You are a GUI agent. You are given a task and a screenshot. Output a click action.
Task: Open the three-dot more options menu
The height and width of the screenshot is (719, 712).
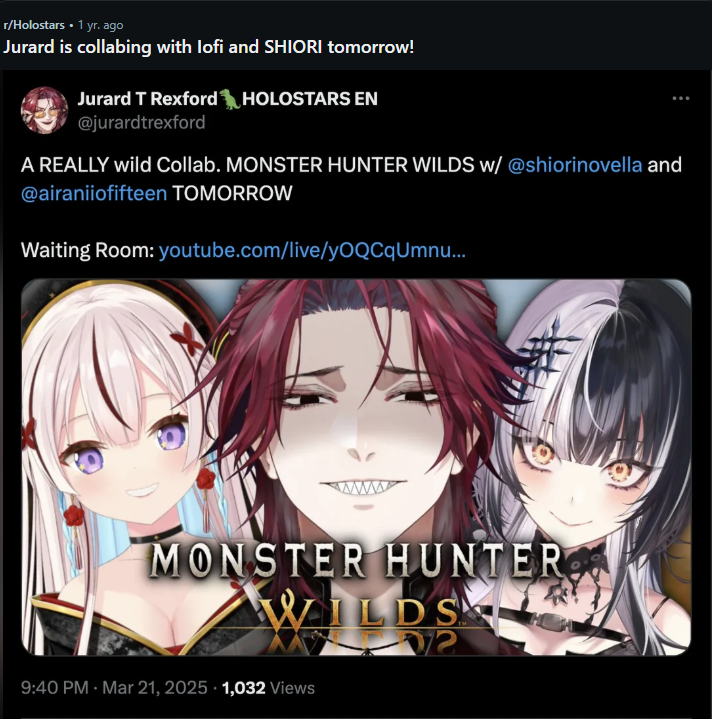click(x=680, y=98)
